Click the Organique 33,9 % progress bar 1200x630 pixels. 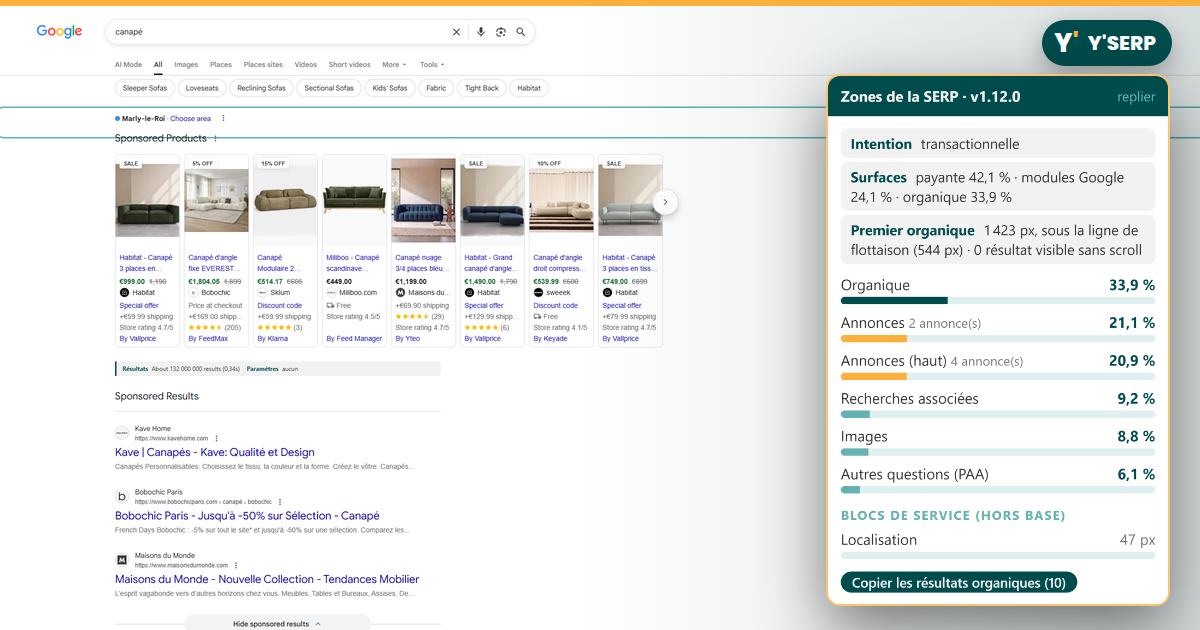998,301
